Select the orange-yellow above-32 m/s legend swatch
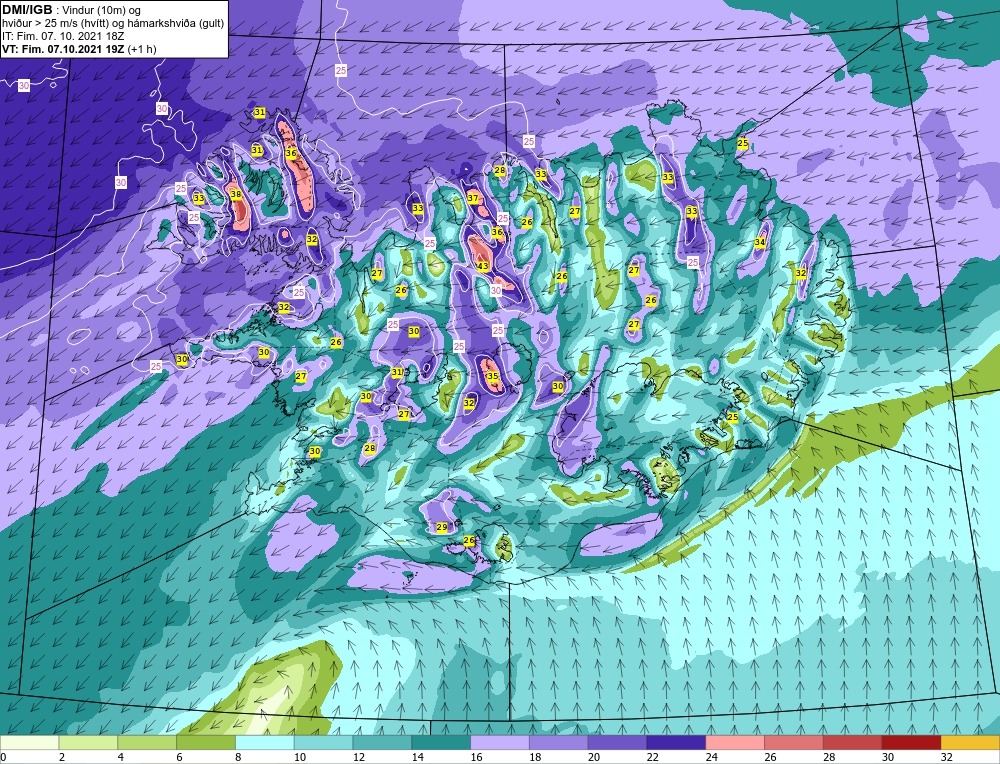The width and height of the screenshot is (1000, 764). (x=971, y=742)
